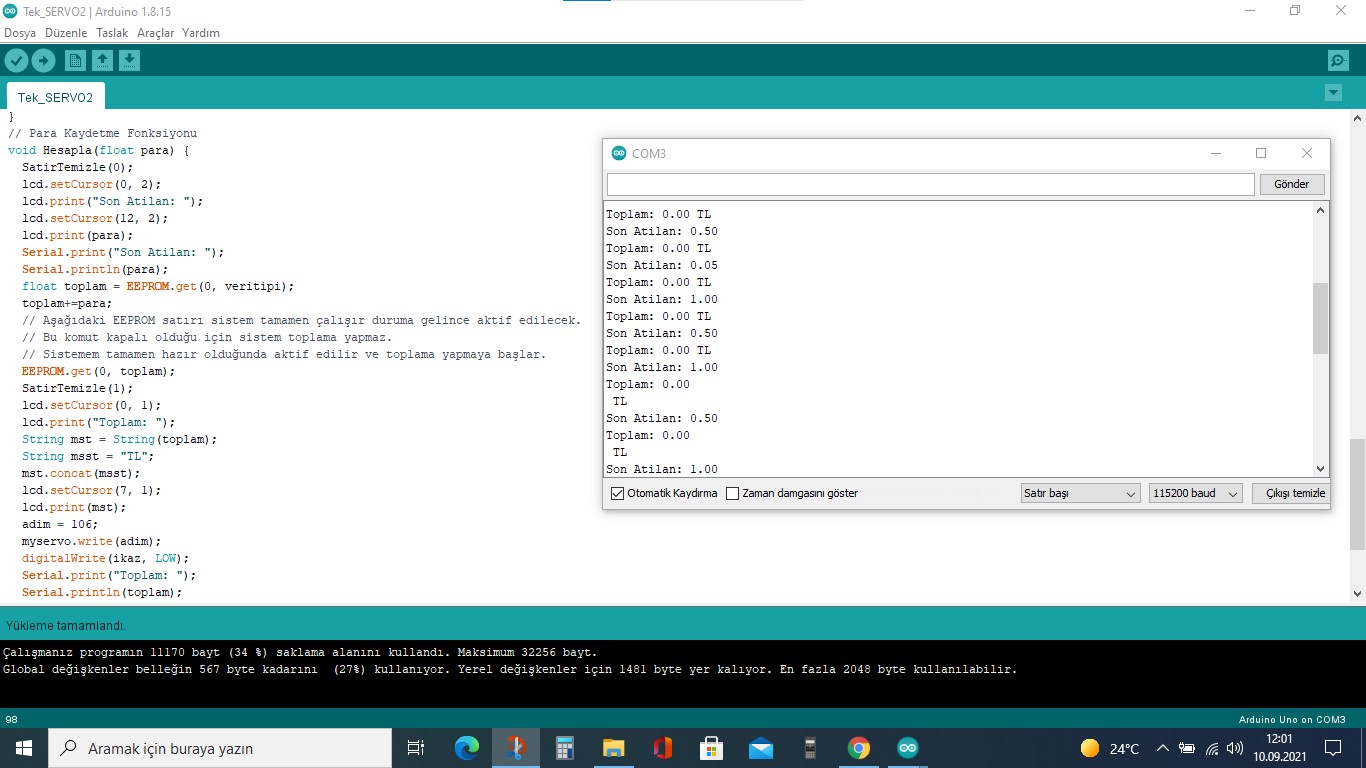Launch Chrome from the taskbar

tap(858, 748)
